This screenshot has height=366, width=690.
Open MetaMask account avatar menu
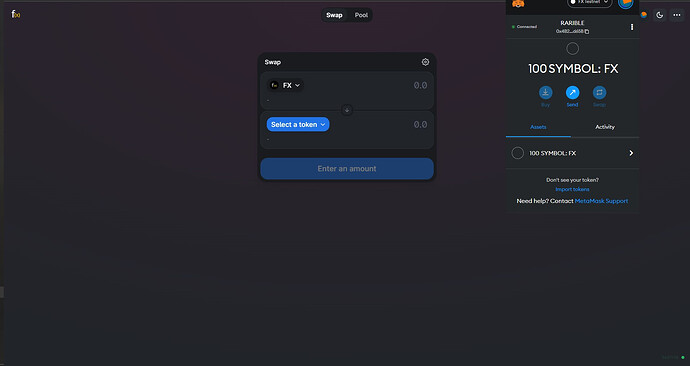point(625,4)
